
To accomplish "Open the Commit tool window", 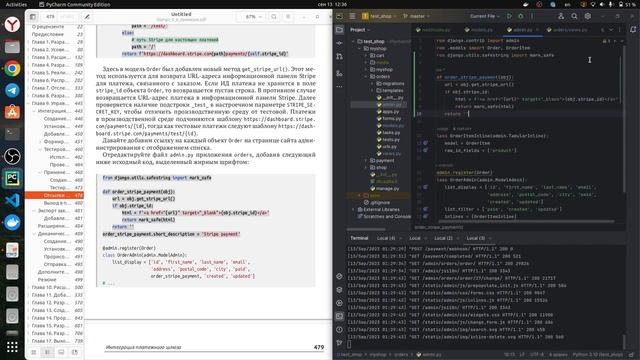I will click(x=340, y=43).
